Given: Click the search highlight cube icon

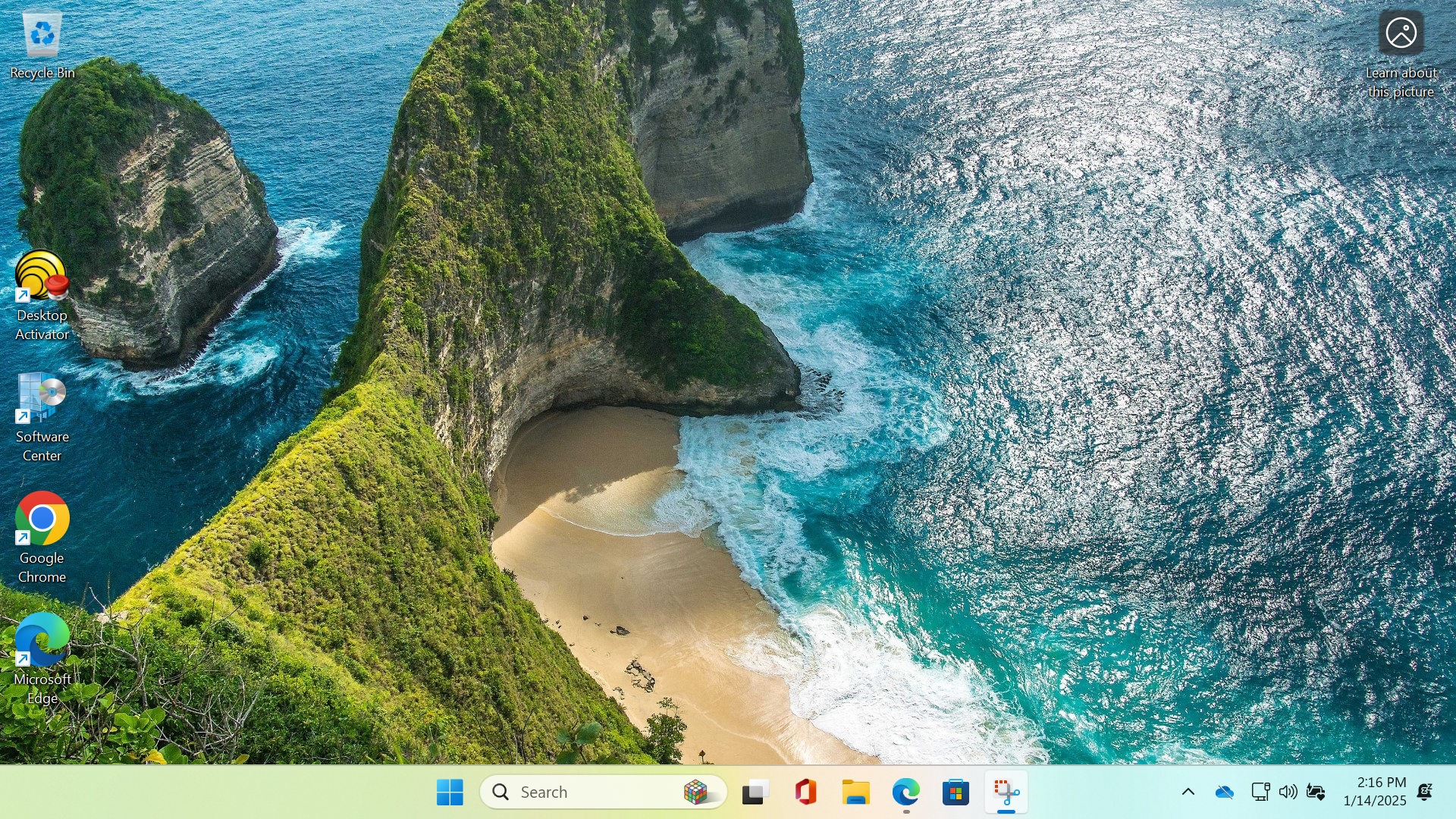Looking at the screenshot, I should click(695, 792).
